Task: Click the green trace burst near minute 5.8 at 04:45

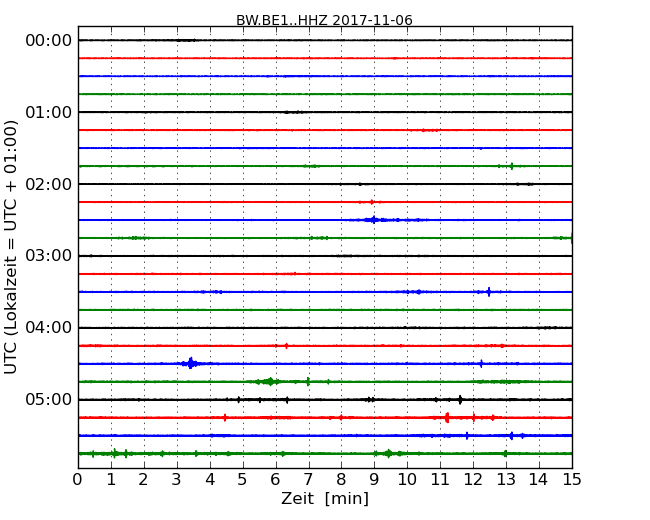Action: coord(270,381)
